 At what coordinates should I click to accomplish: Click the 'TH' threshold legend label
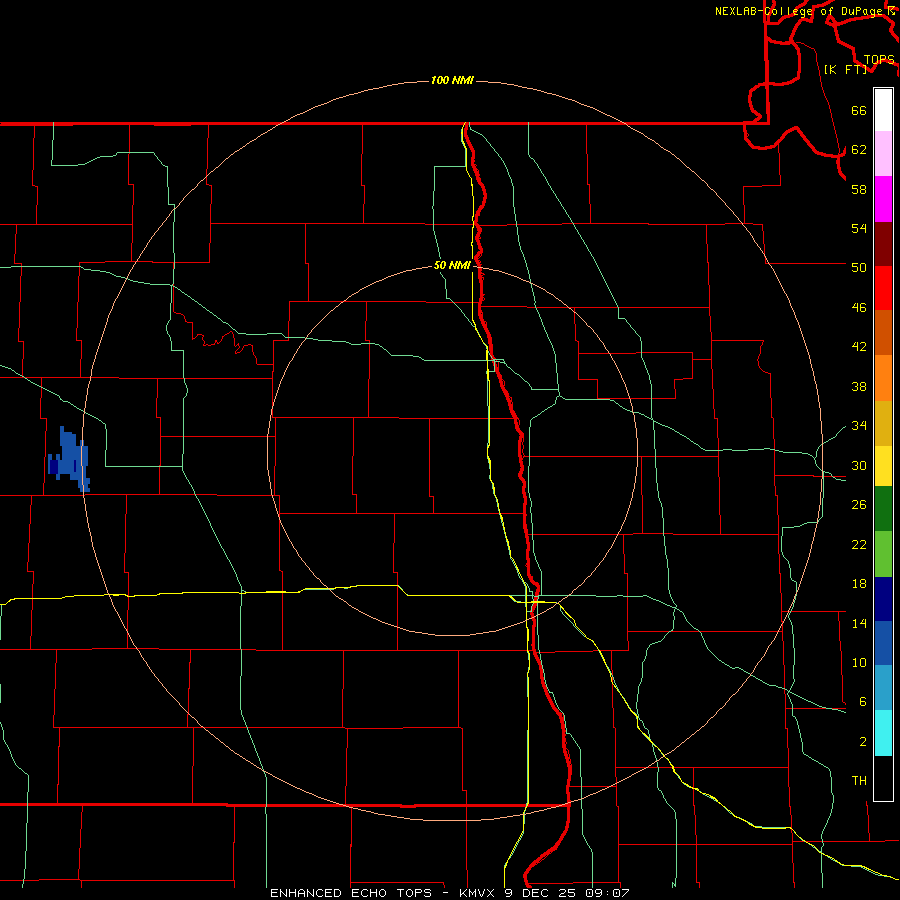point(859,780)
